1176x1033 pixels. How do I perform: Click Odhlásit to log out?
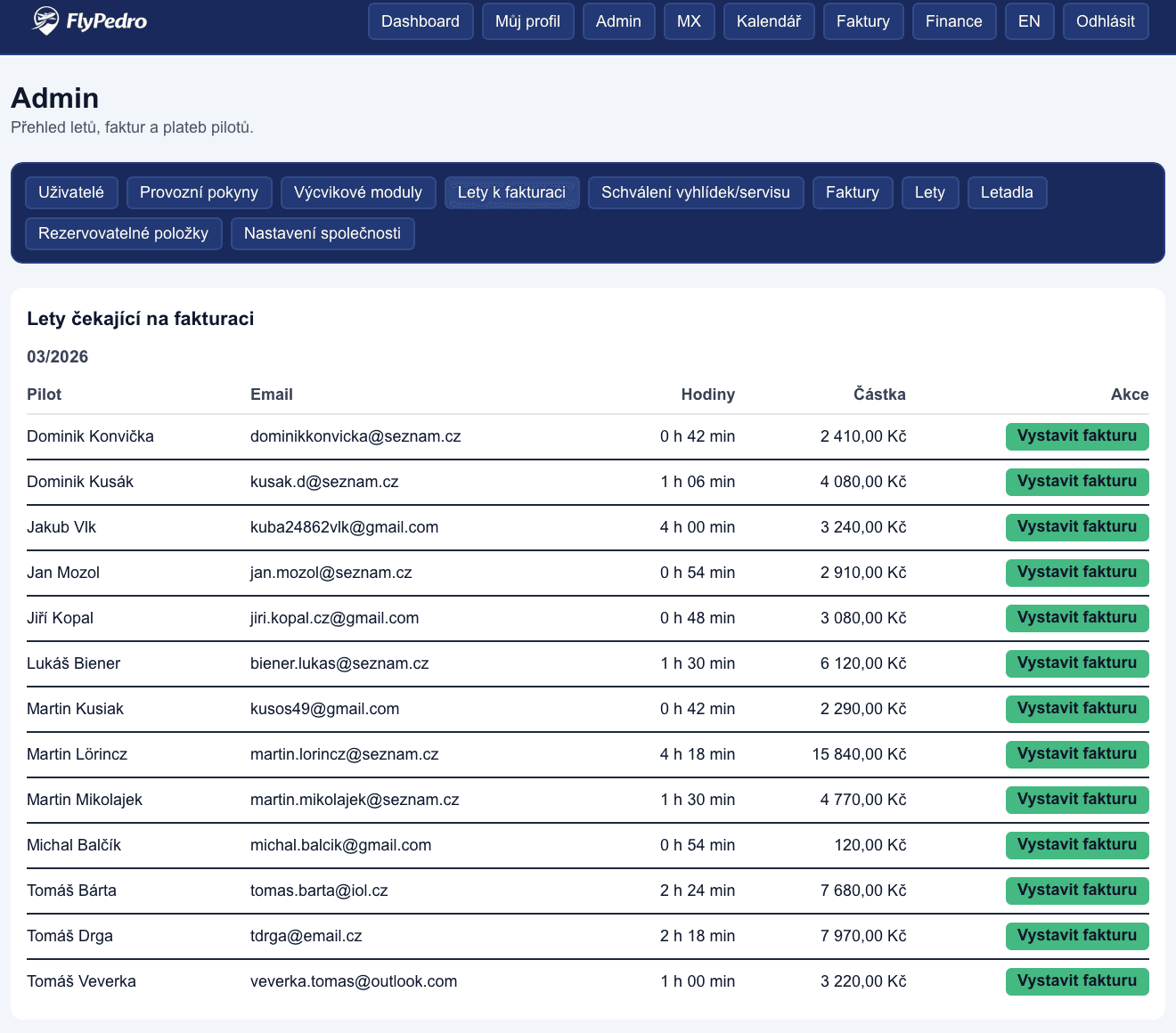point(1105,21)
